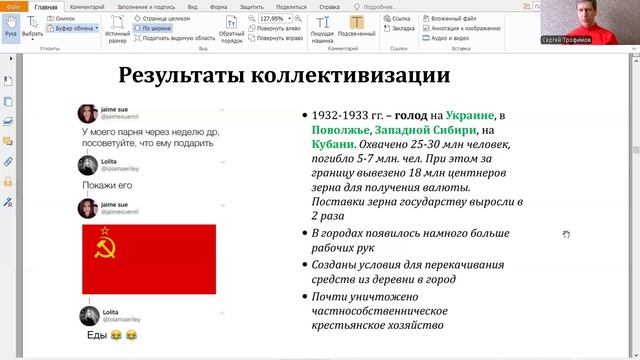This screenshot has width=640, height=360.
Task: Click the Подробнее search box
Action: point(376,7)
